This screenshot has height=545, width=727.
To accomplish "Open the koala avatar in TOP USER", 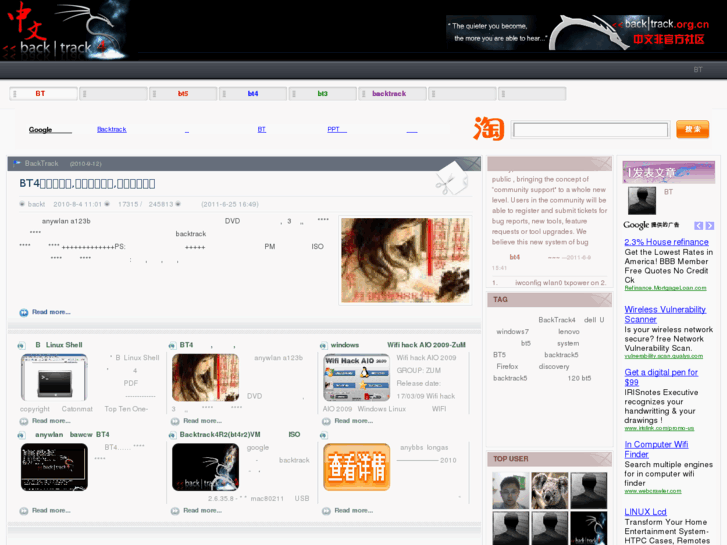I will coord(549,491).
